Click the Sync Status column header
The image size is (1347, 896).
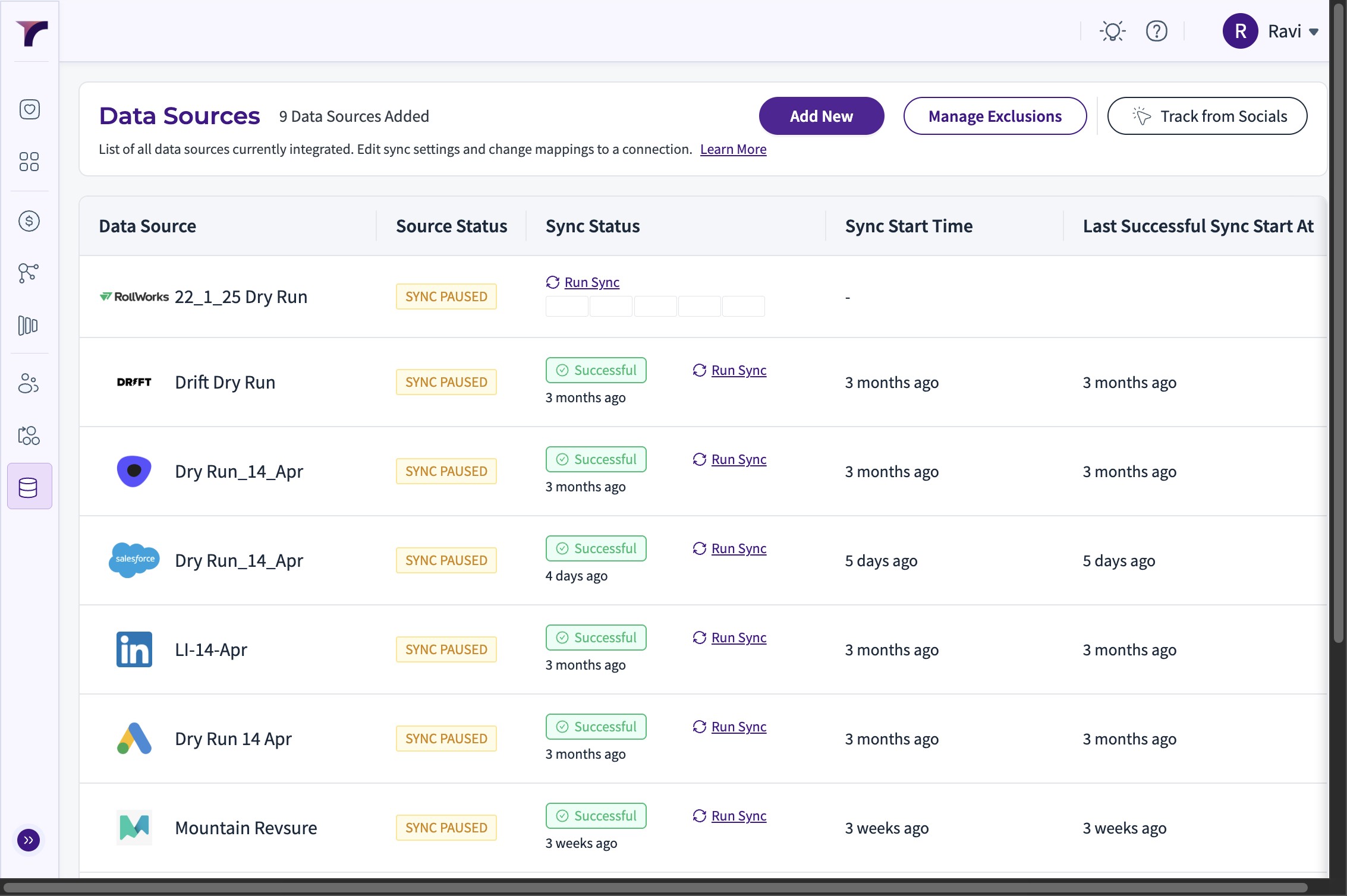(593, 226)
